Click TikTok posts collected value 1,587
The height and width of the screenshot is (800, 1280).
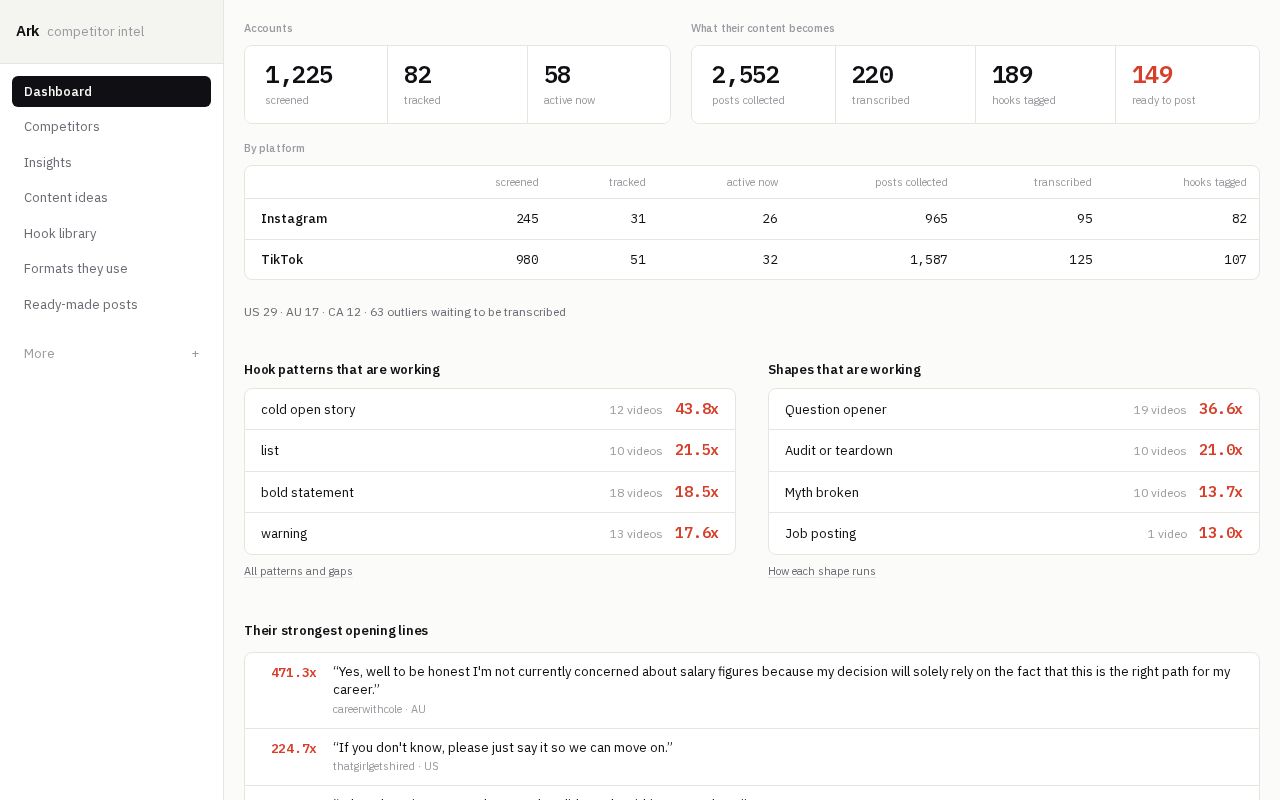(928, 260)
